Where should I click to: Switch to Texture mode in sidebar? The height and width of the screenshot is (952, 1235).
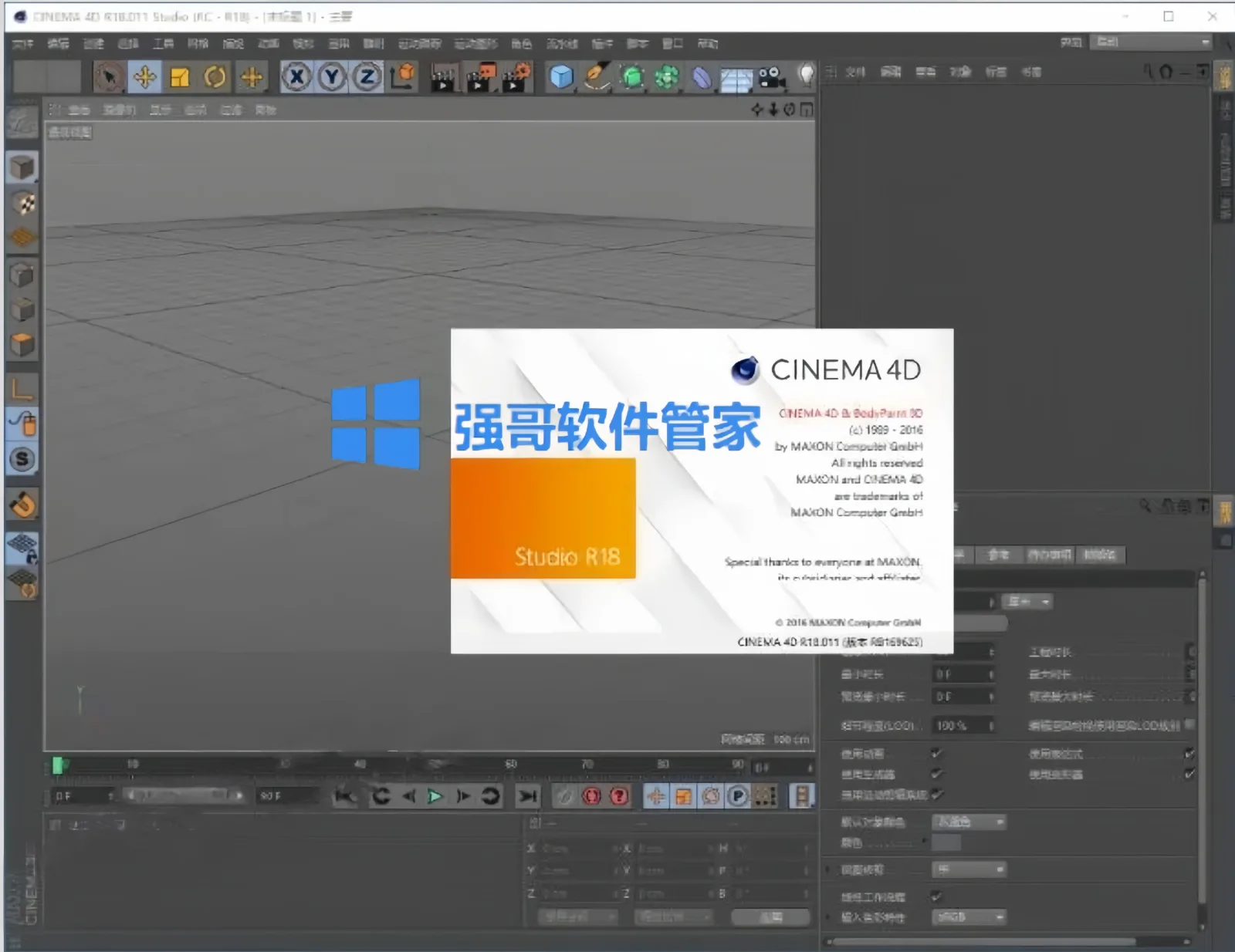22,203
